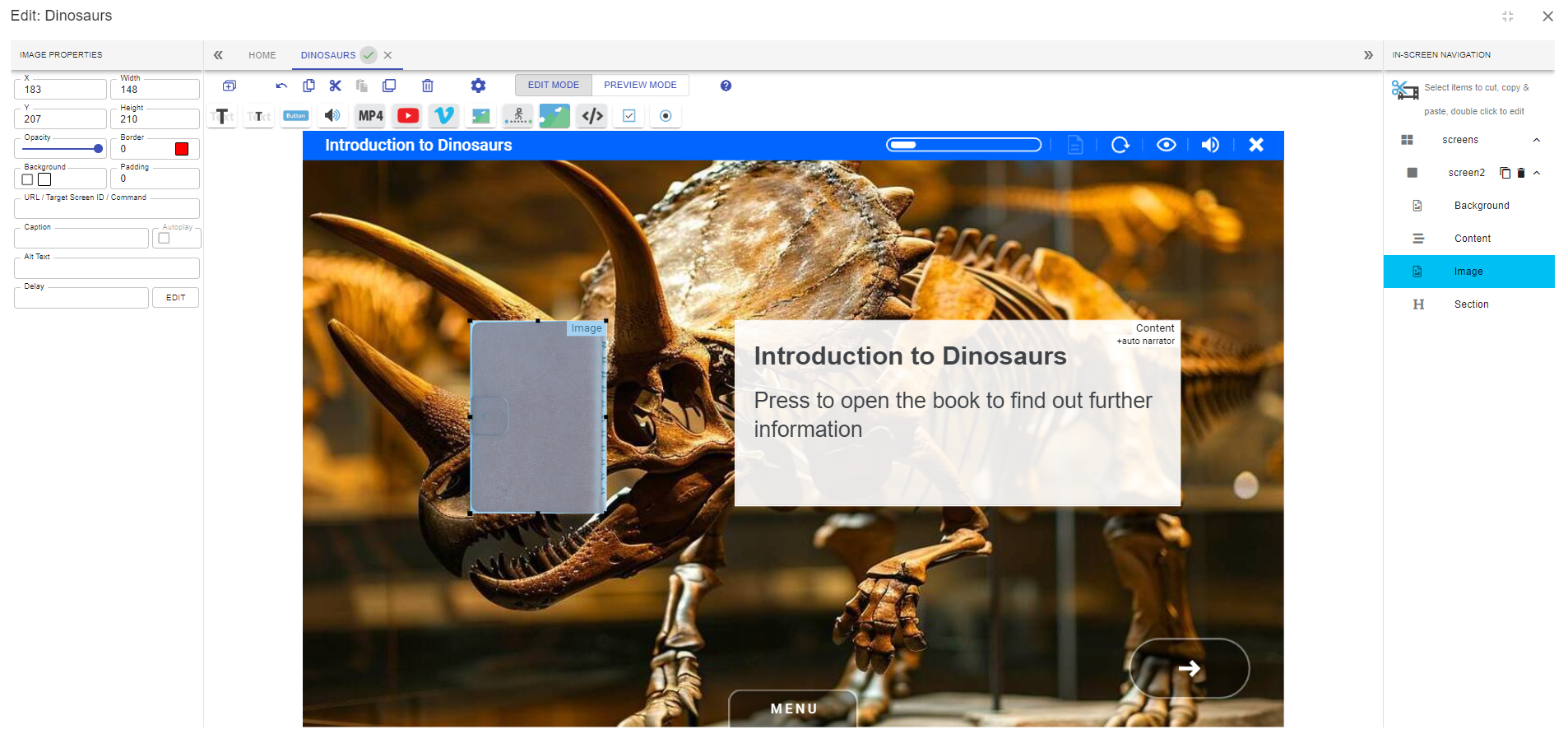Open the help question mark icon
Viewport: 1568px width, 734px height.
click(726, 86)
